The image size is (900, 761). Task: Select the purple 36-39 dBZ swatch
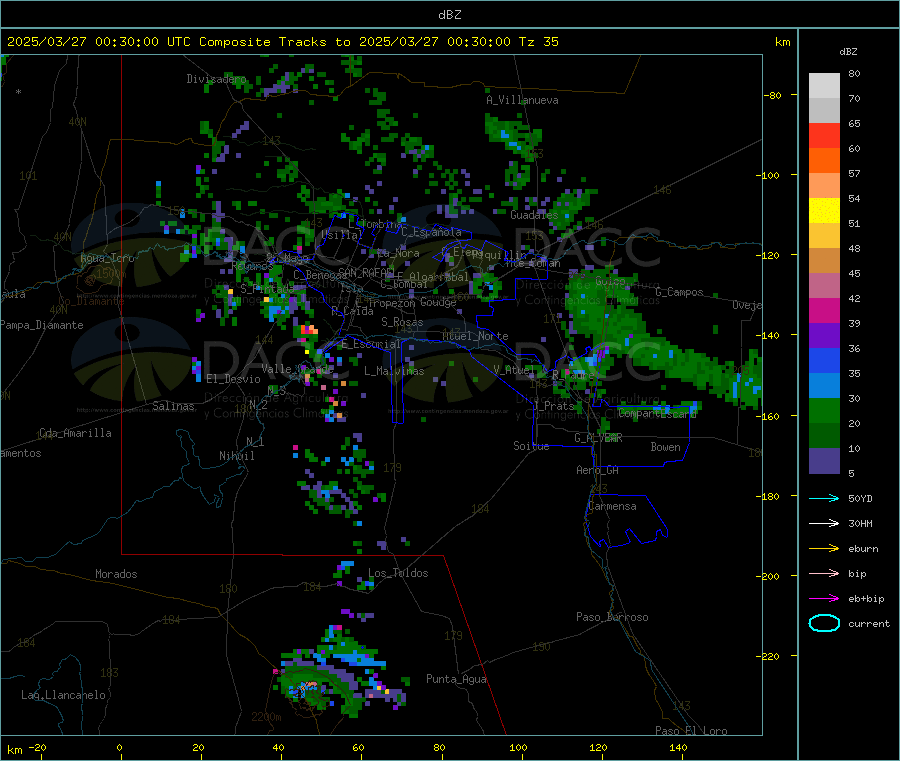[x=824, y=336]
